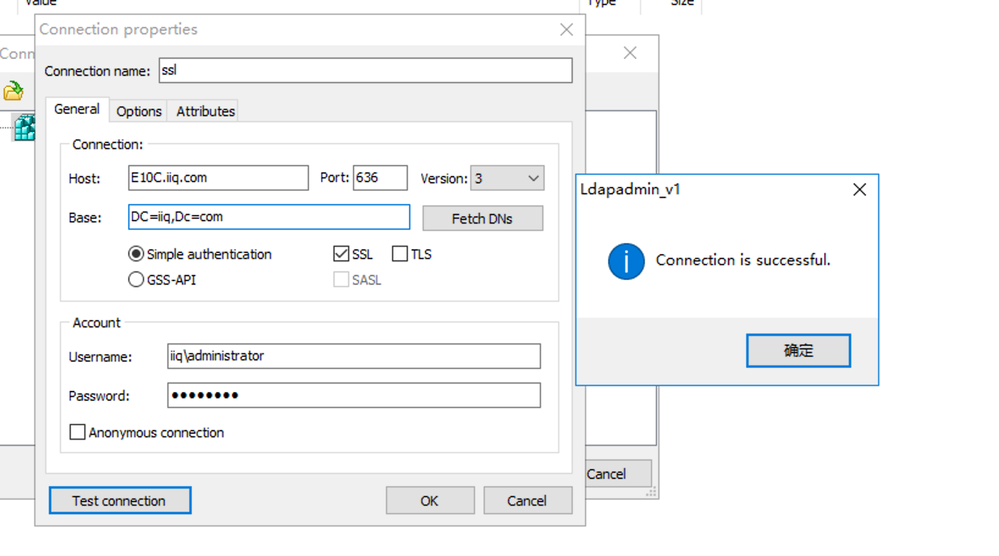Click OK in Connection properties
The height and width of the screenshot is (556, 999).
(429, 500)
